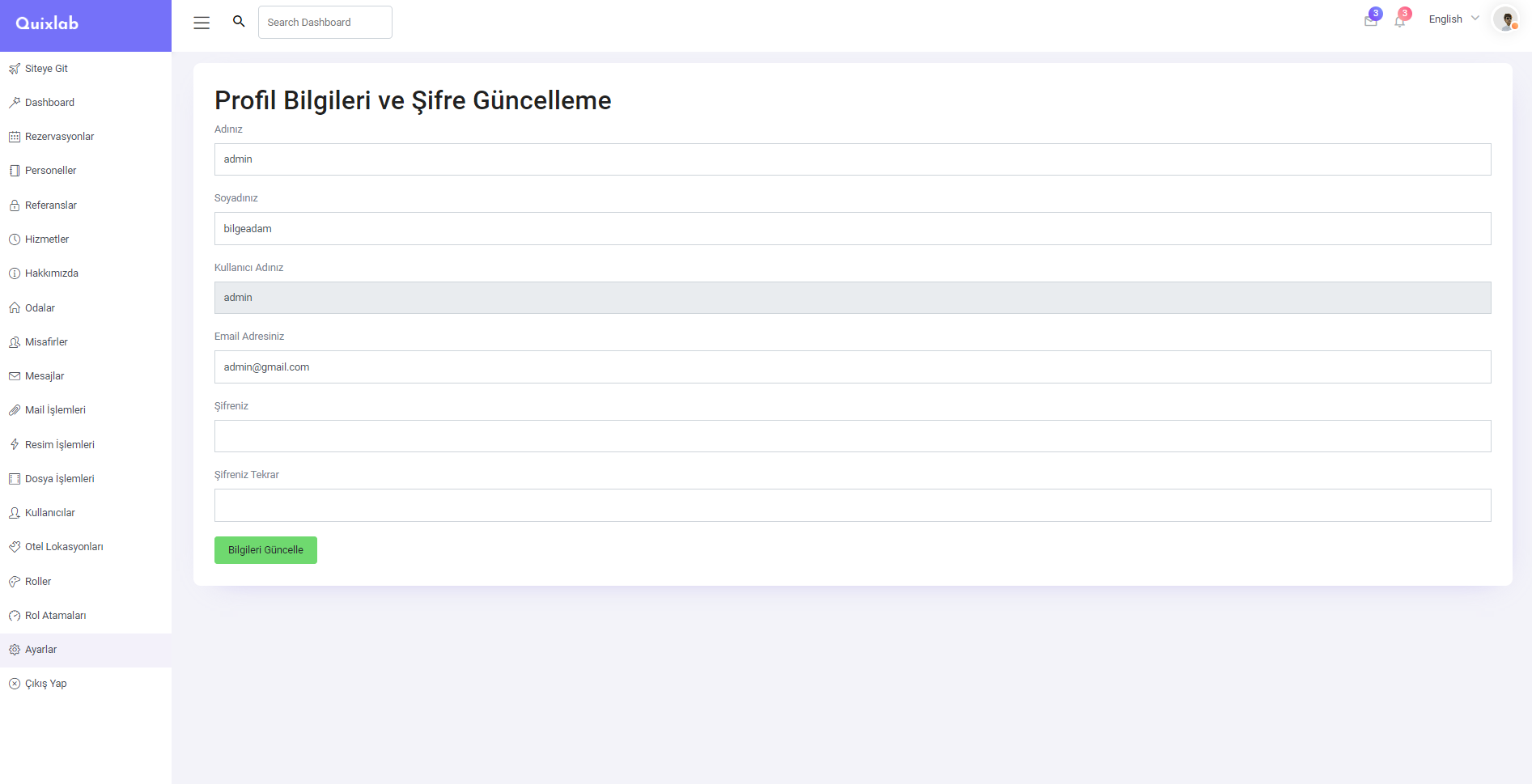The image size is (1532, 784).
Task: Click the Odalar home icon
Action: click(15, 308)
